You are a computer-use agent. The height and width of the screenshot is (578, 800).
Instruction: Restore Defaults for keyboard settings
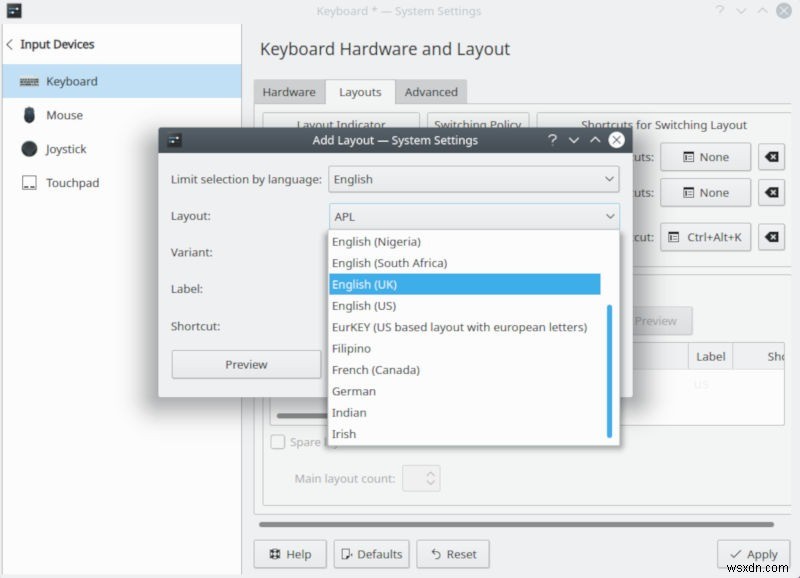pos(372,554)
